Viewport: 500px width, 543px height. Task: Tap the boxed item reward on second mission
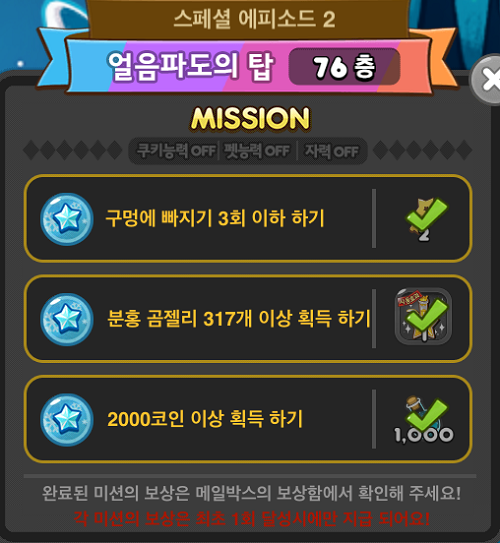(423, 316)
